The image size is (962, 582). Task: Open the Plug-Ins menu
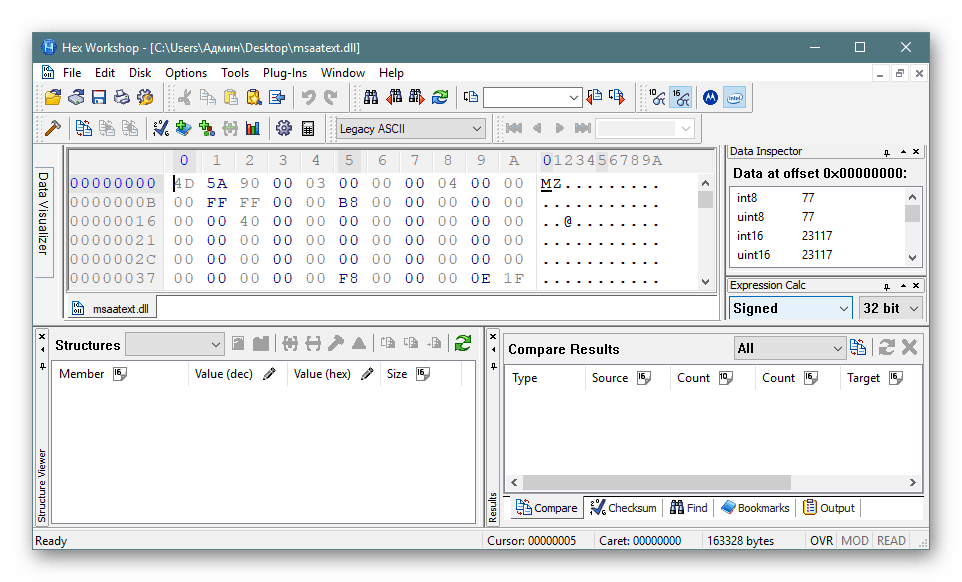click(x=285, y=73)
